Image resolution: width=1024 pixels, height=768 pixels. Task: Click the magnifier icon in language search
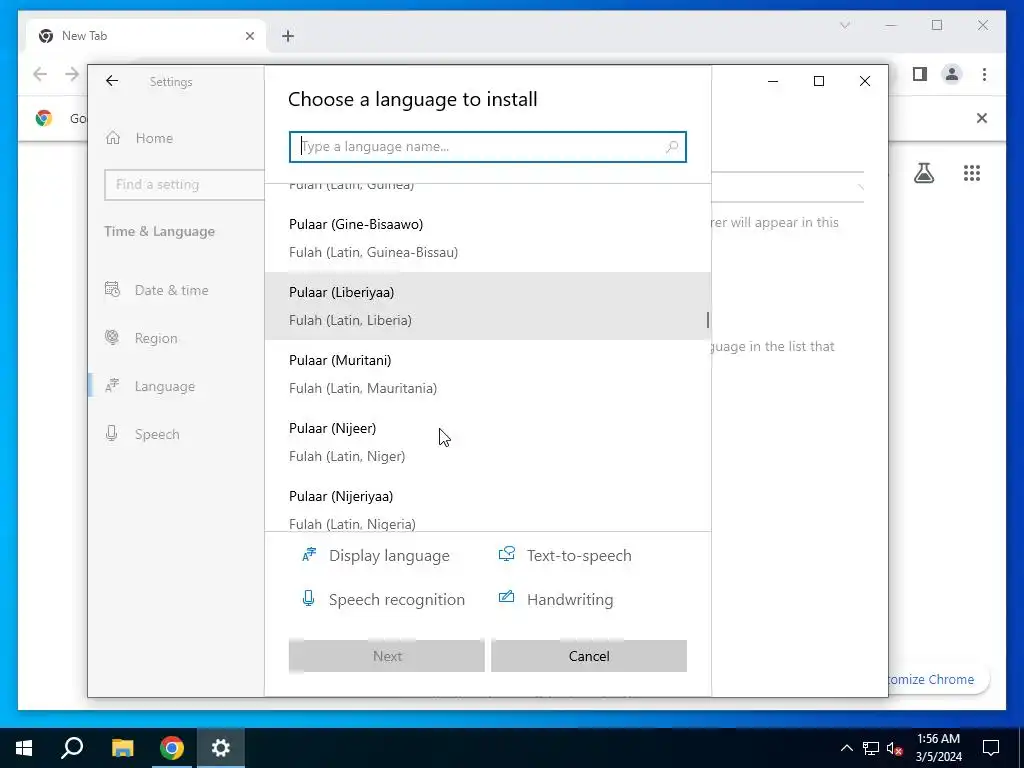pos(671,147)
